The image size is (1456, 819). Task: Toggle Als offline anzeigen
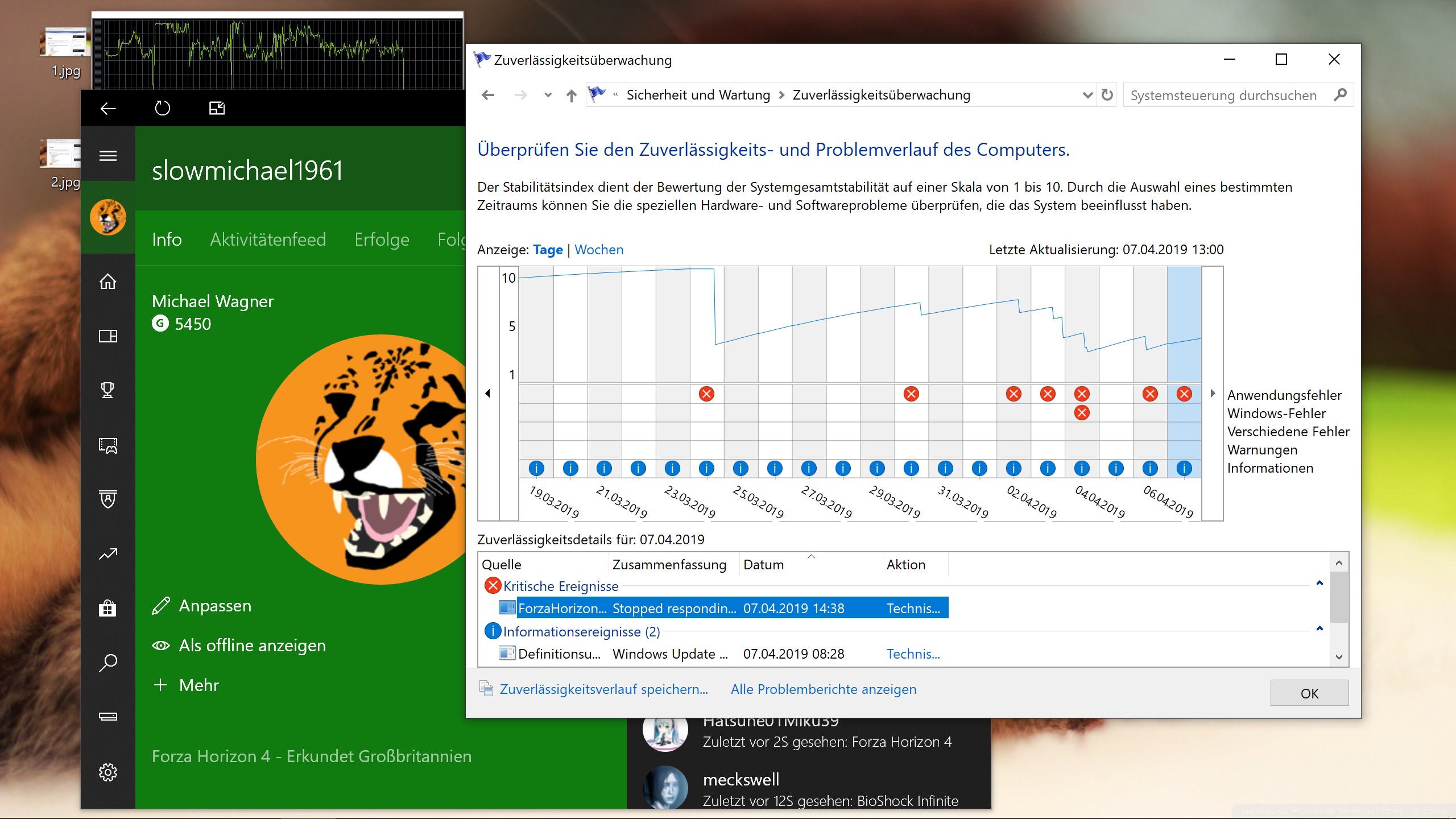[x=252, y=646]
